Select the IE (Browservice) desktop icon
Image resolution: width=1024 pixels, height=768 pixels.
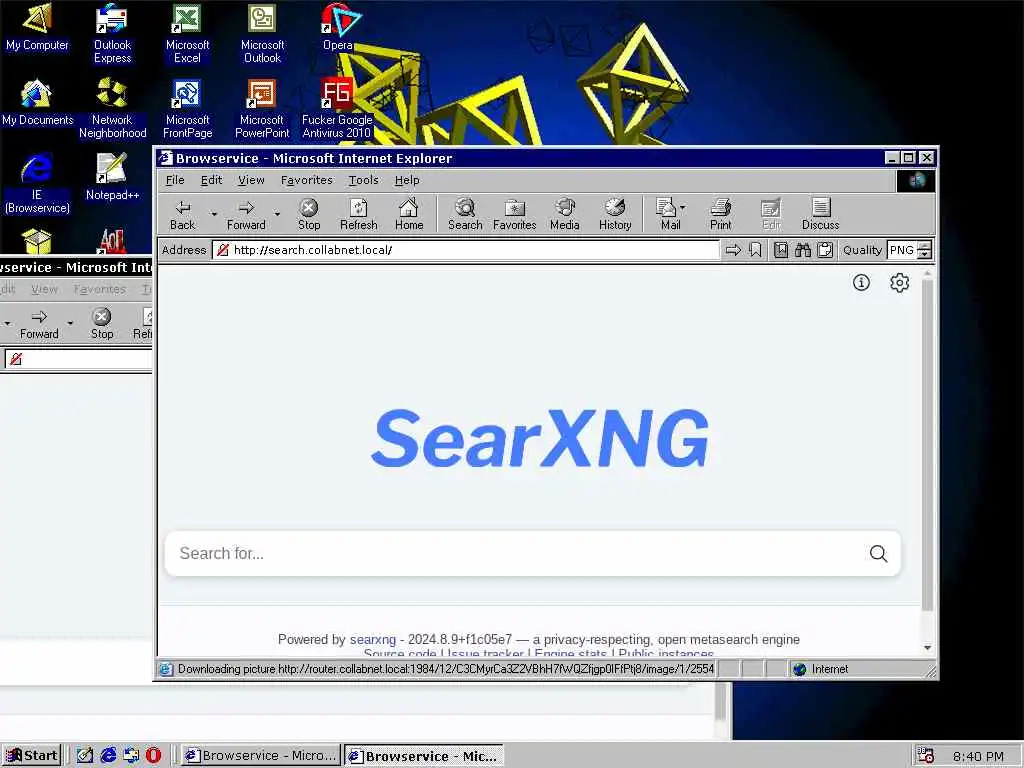[37, 184]
